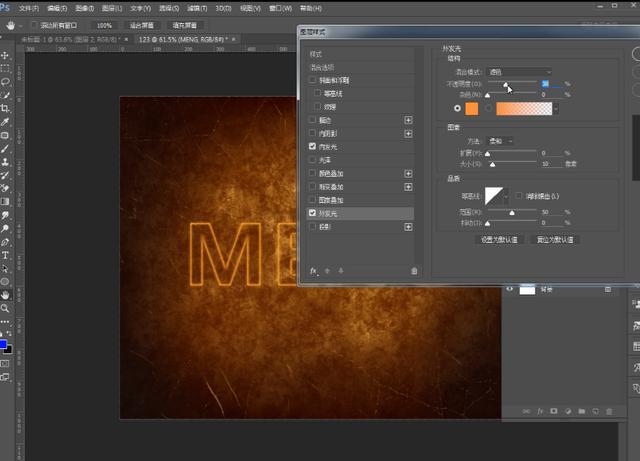Image resolution: width=640 pixels, height=461 pixels.
Task: Create a new group folder icon
Action: (582, 411)
